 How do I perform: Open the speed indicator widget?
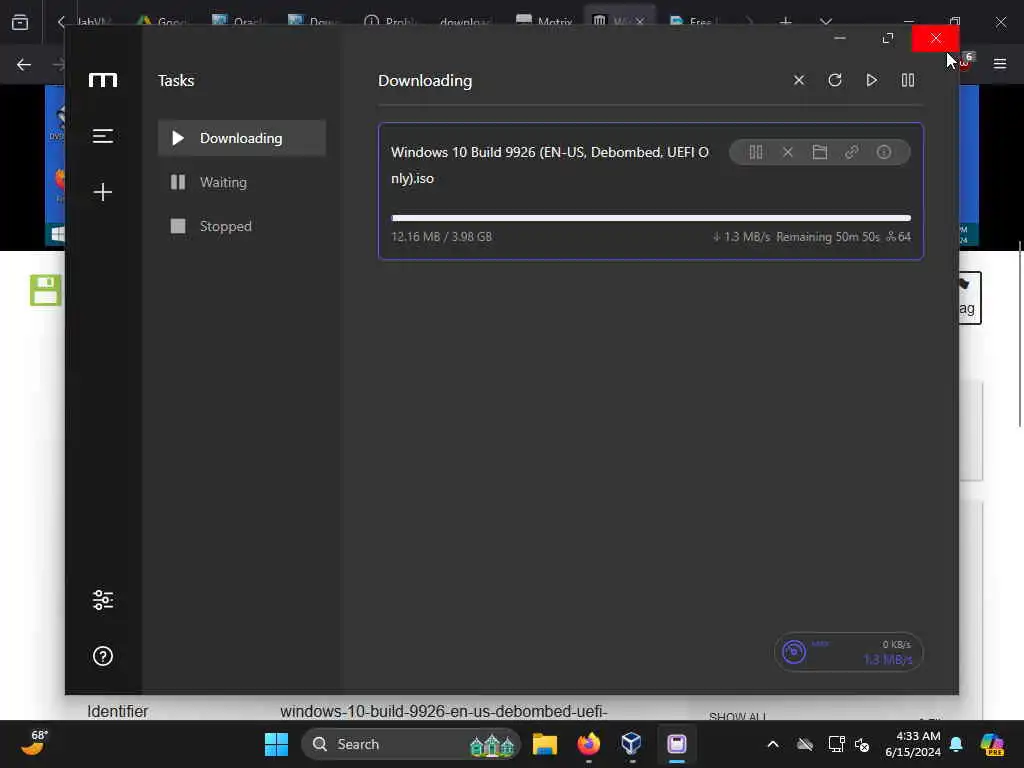[848, 652]
